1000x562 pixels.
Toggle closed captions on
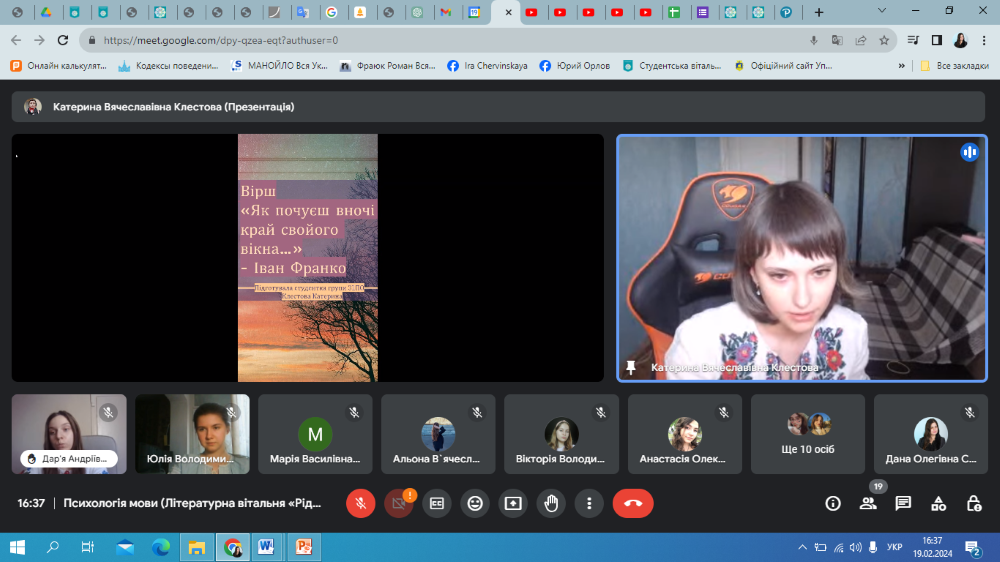click(x=437, y=503)
